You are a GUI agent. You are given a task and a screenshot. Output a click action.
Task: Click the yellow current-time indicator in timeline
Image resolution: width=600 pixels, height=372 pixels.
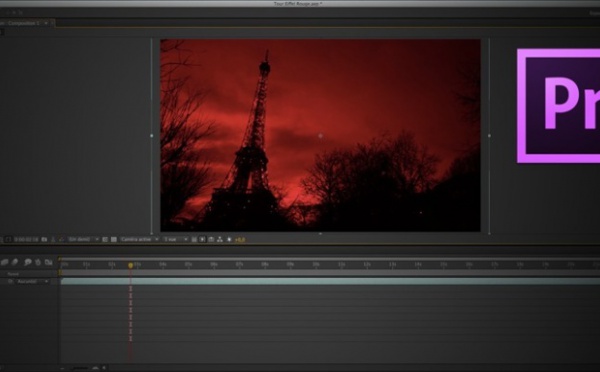point(130,265)
